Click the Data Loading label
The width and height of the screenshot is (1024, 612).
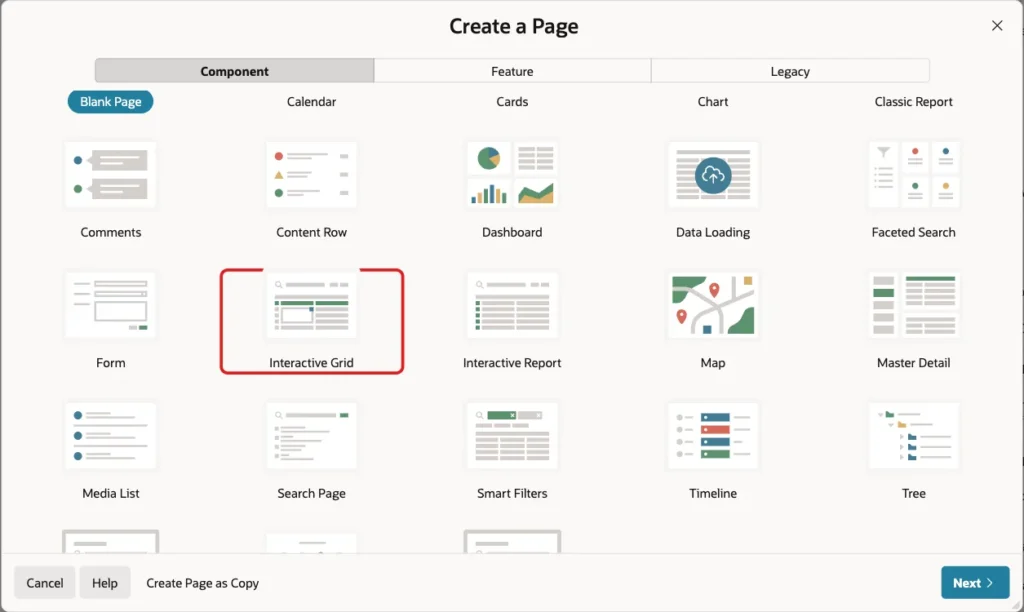[712, 232]
